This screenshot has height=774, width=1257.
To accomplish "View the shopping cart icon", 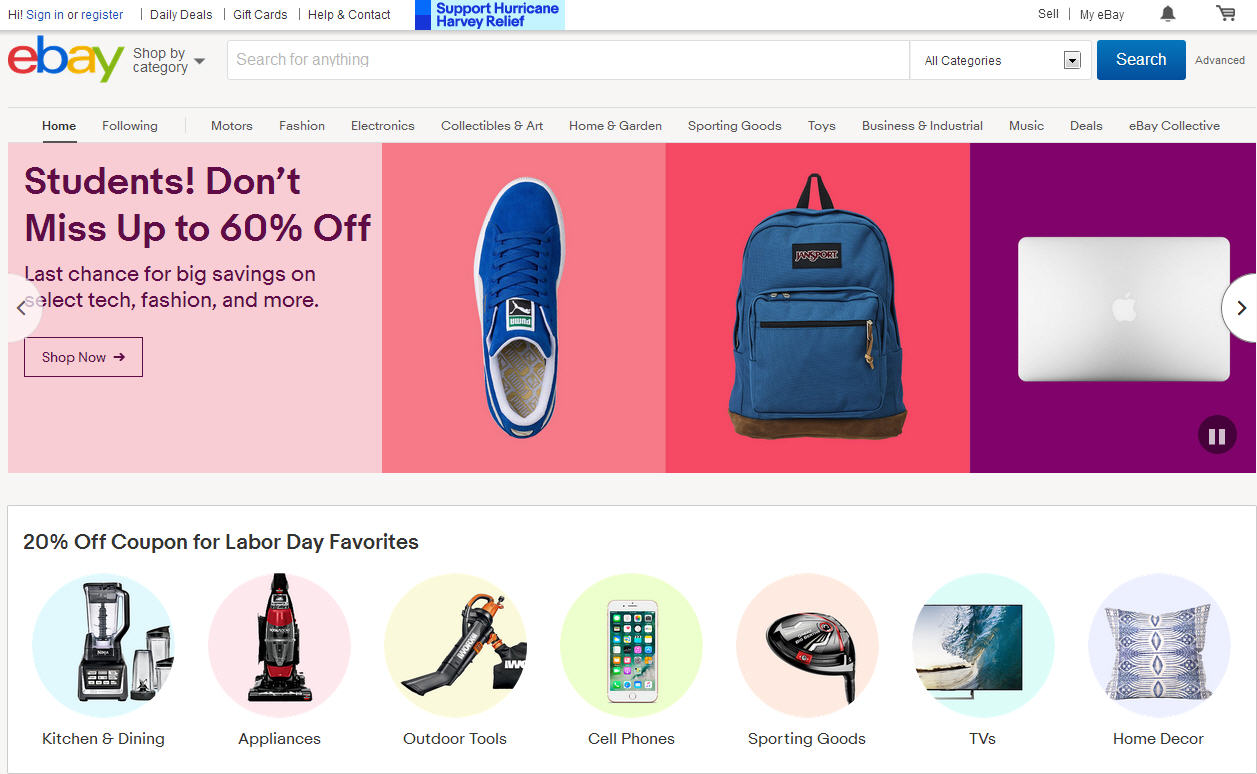I will click(1224, 13).
